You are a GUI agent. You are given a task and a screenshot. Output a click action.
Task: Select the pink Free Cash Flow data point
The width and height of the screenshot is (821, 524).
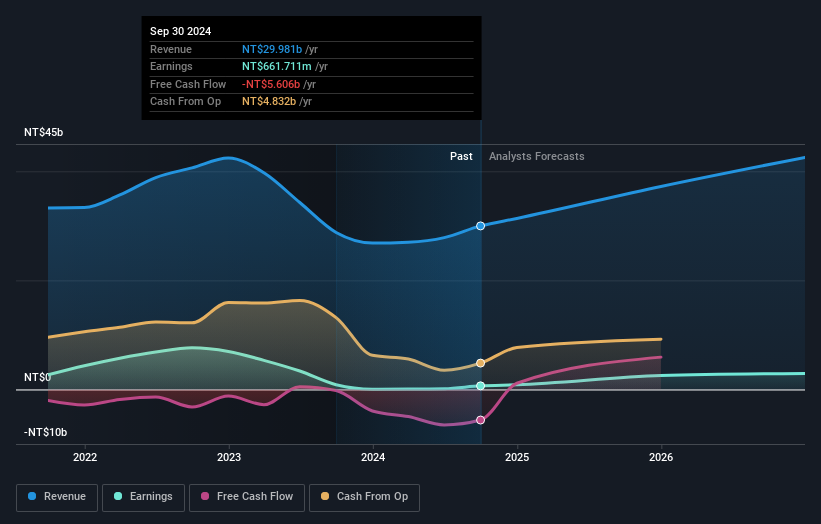point(480,420)
